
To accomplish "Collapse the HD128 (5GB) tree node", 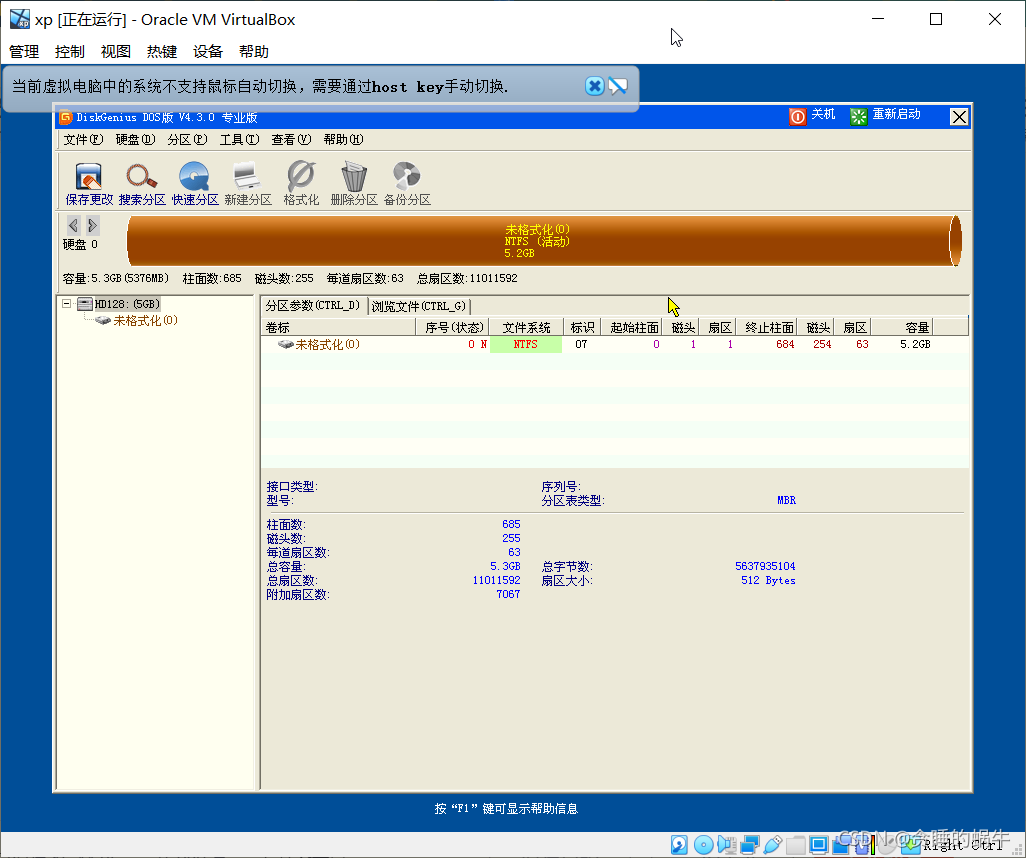I will tap(67, 304).
